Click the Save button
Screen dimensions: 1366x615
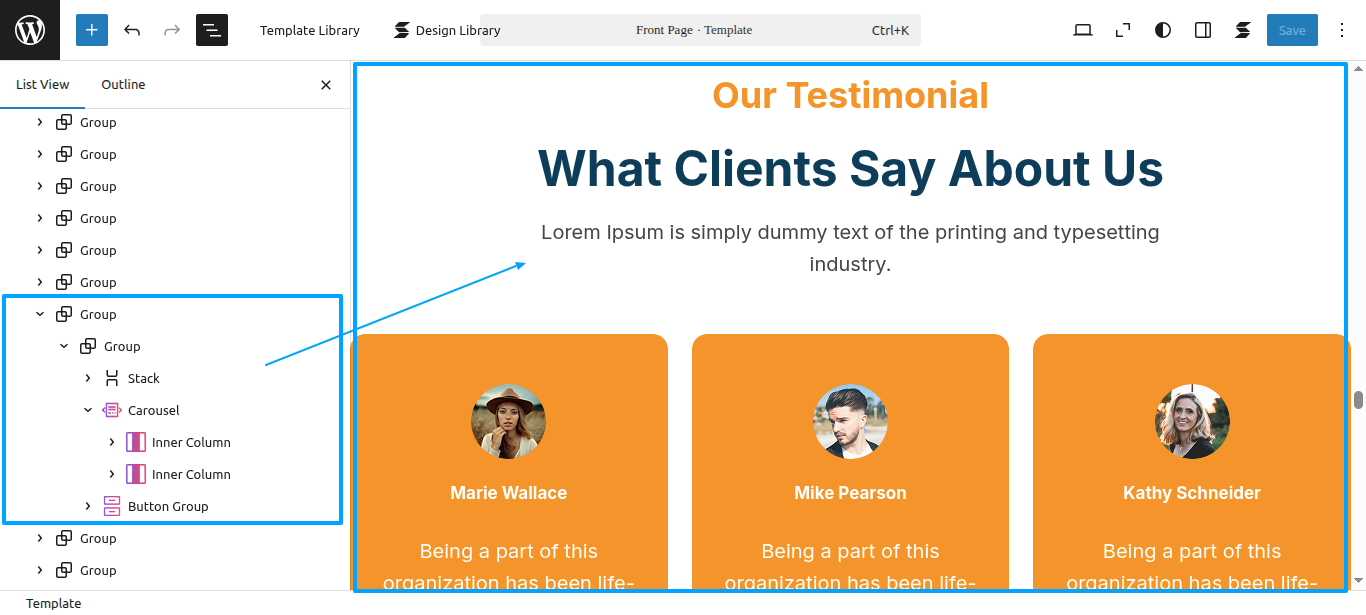(x=1292, y=30)
